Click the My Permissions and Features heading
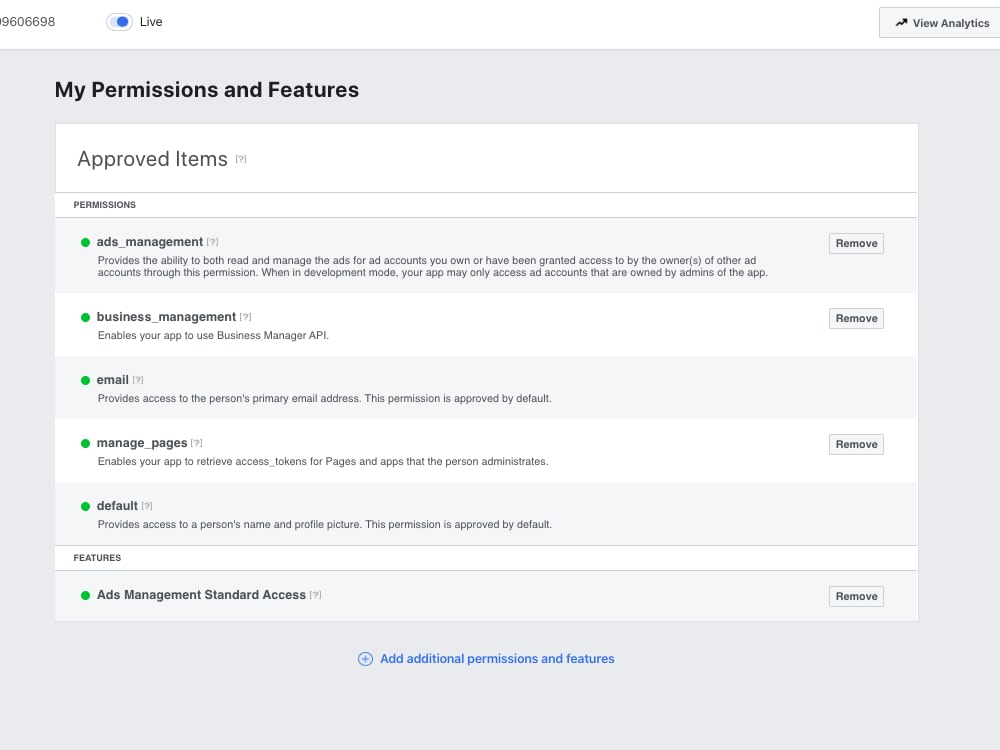 coord(206,90)
